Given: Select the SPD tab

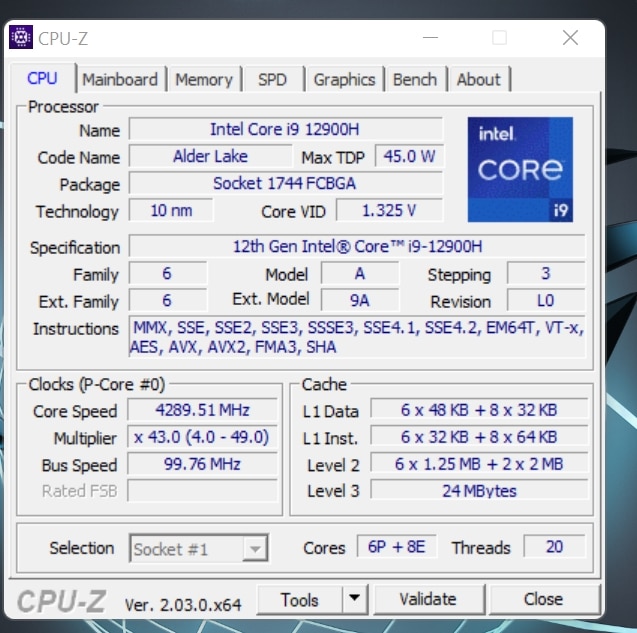Looking at the screenshot, I should [x=272, y=80].
